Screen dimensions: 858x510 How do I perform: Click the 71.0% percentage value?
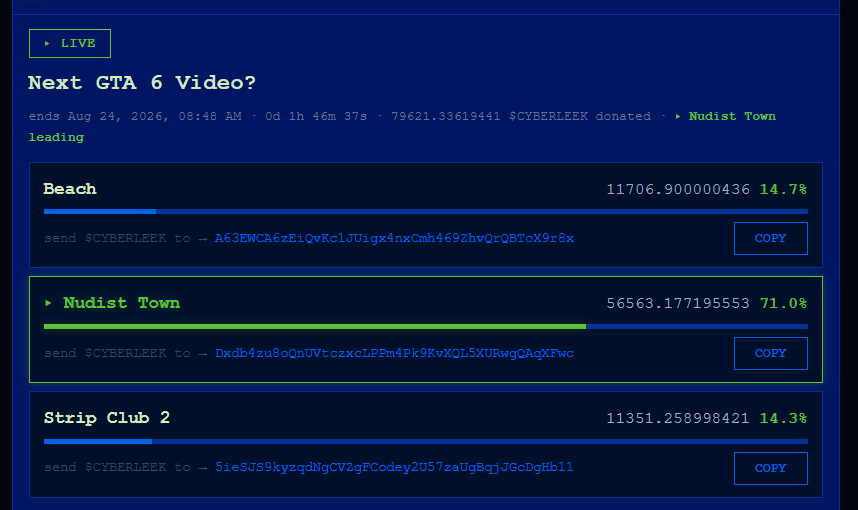(x=783, y=303)
